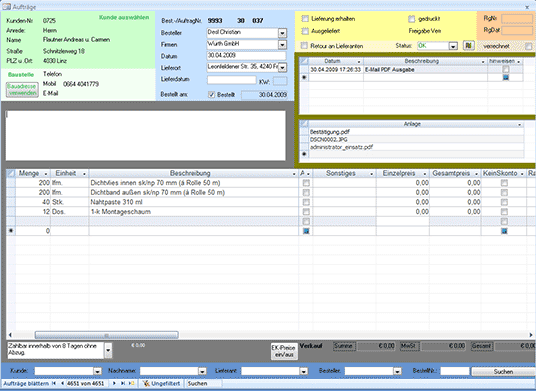The width and height of the screenshot is (536, 391).
Task: Open the Kunde search dropdown
Action: click(98, 371)
